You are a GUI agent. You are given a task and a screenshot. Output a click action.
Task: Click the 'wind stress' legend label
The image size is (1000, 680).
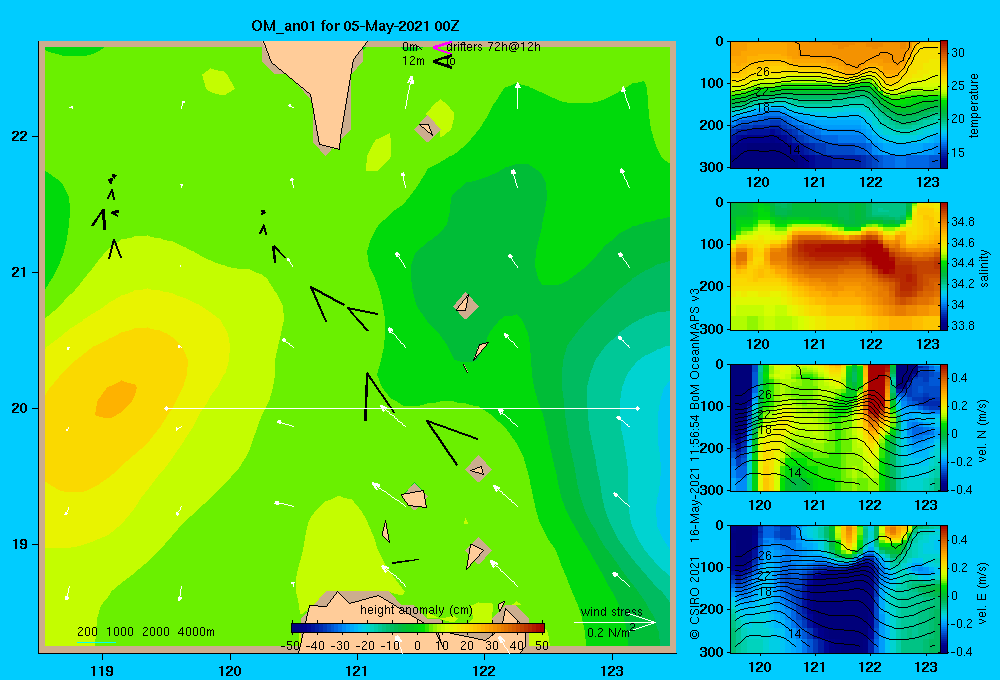tap(612, 611)
